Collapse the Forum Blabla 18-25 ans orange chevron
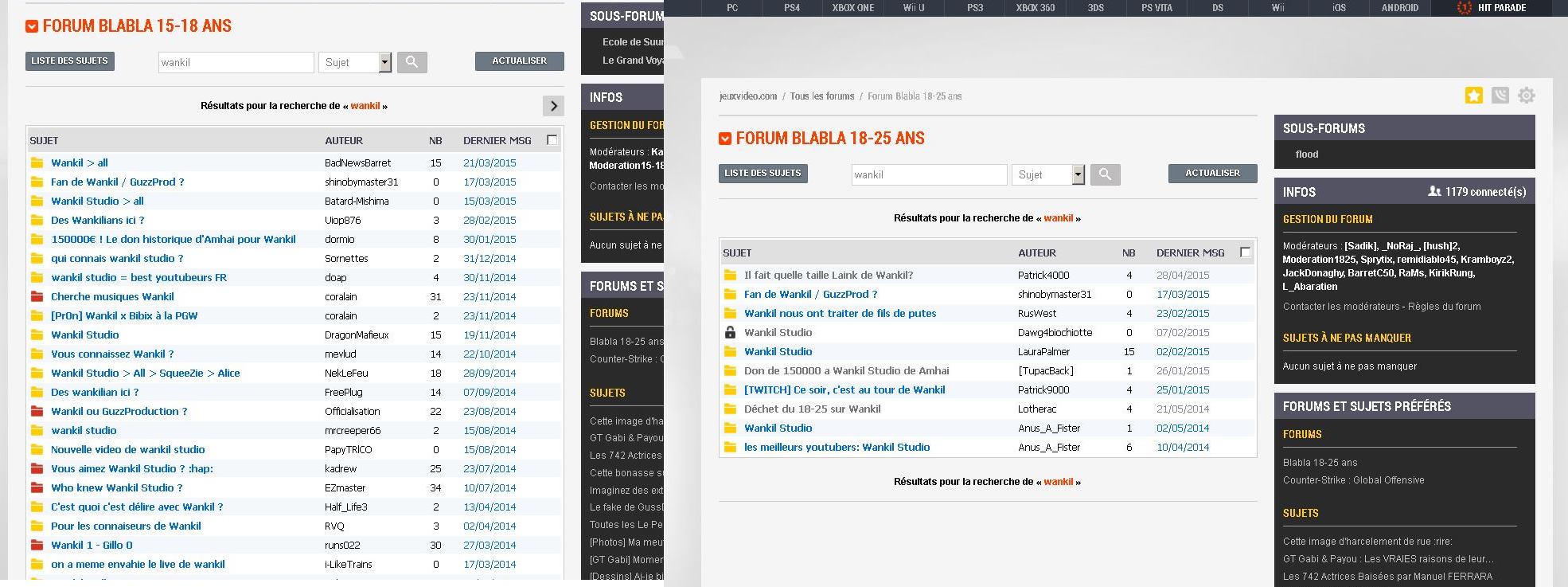The height and width of the screenshot is (587, 1568). pyautogui.click(x=724, y=139)
